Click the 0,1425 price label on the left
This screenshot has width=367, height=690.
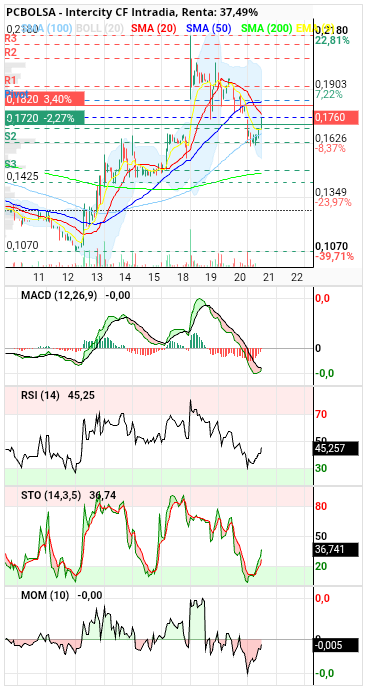[22, 176]
